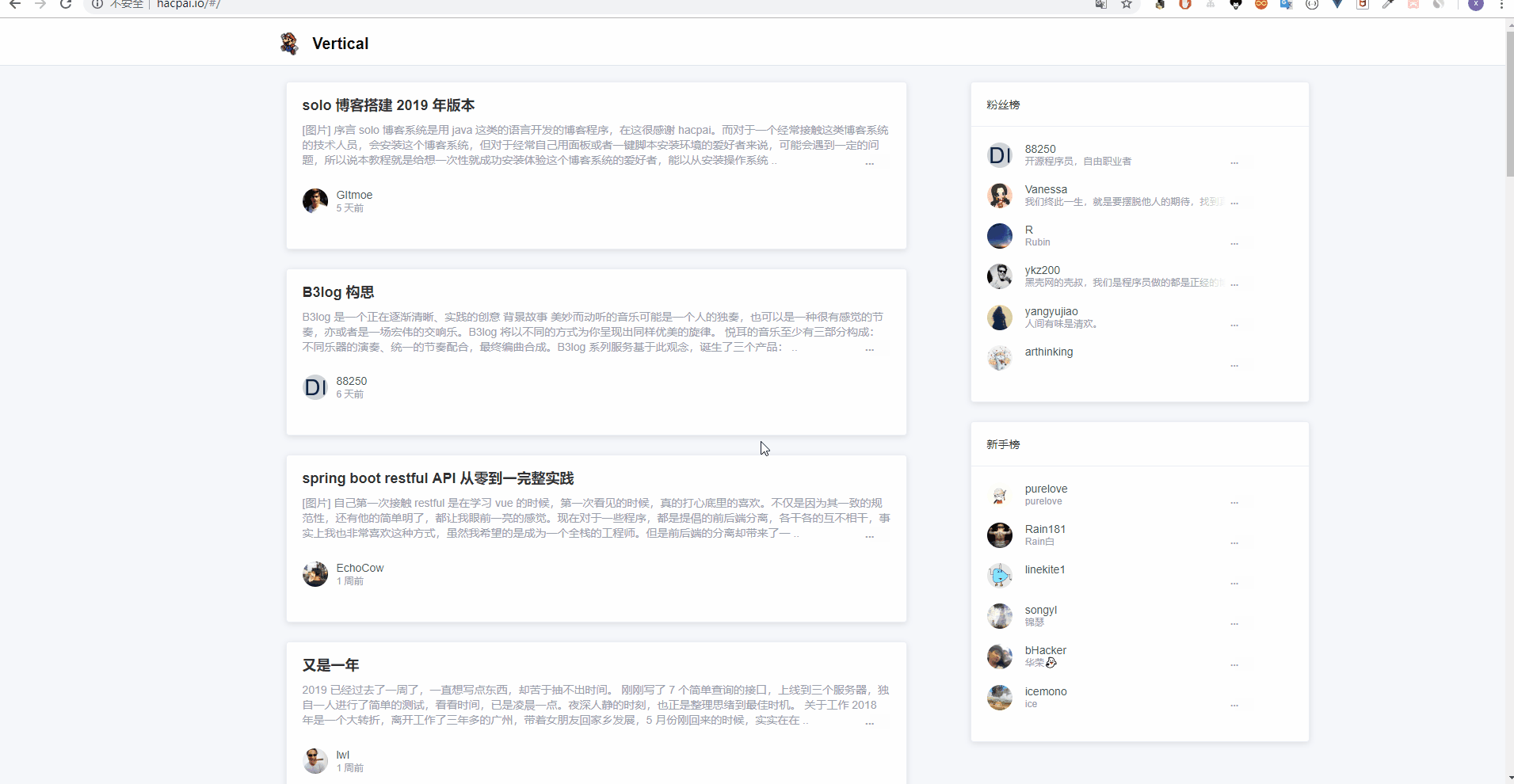Click the page's vertical scrollbar thumb
Image resolution: width=1514 pixels, height=784 pixels.
(x=1509, y=103)
